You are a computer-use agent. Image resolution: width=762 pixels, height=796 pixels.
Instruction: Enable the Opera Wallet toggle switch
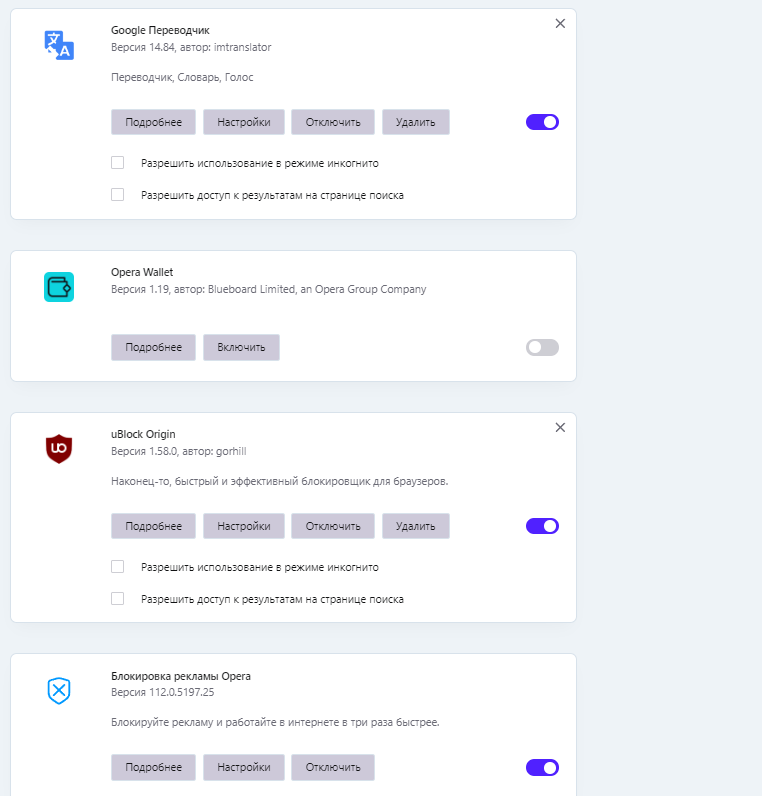tap(542, 347)
